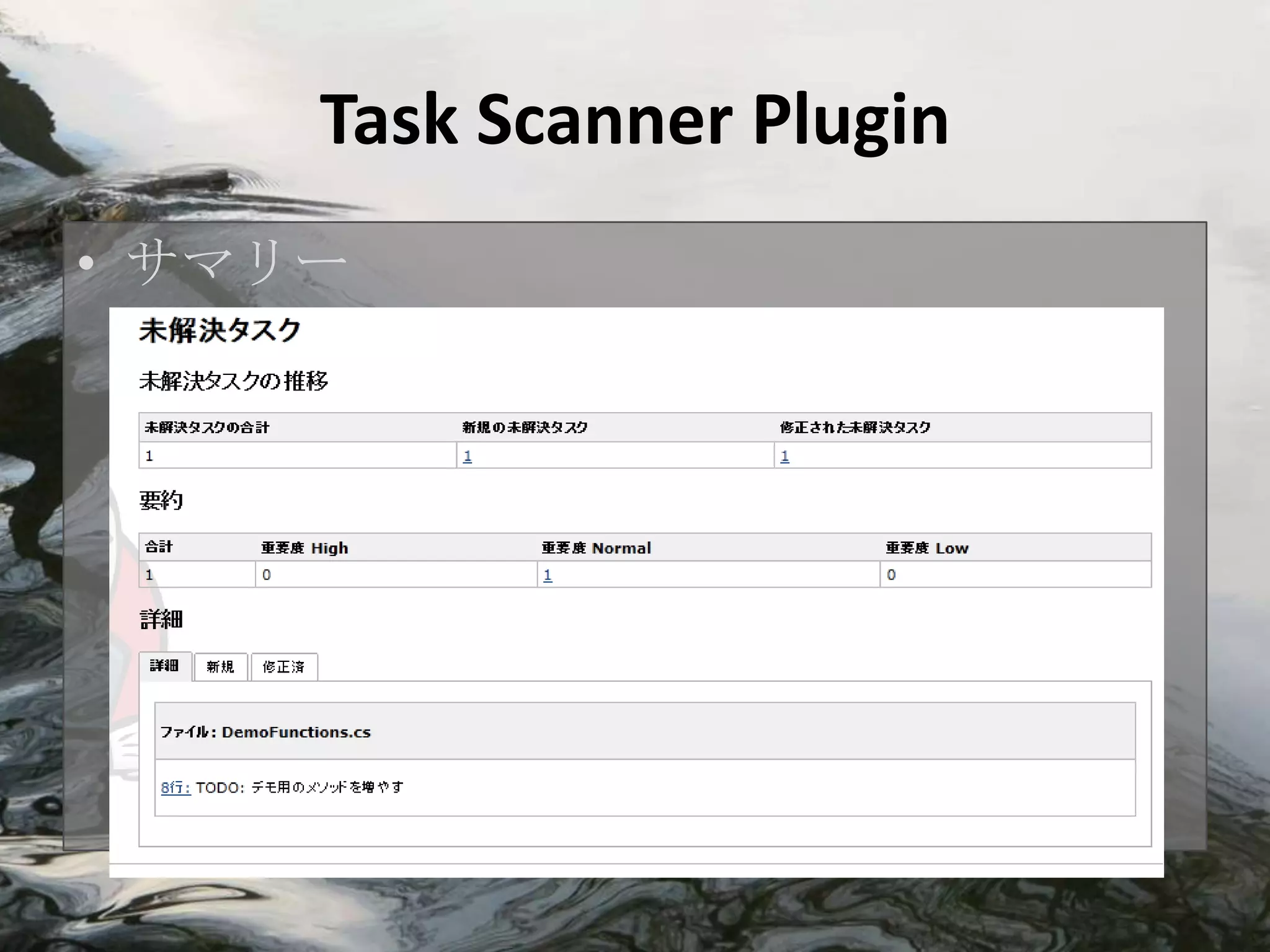
Task: Open the 8行 line link
Action: click(175, 787)
